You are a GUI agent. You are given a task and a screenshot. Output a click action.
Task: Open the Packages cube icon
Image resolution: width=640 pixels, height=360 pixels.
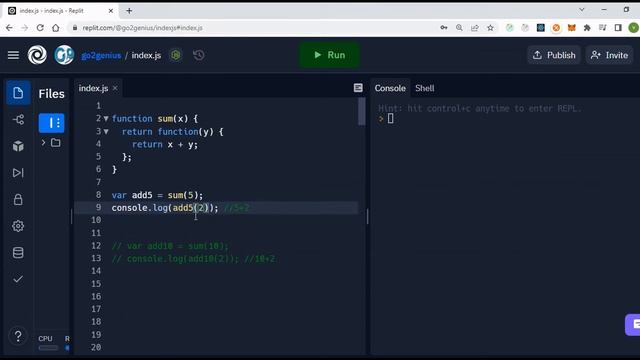click(x=18, y=146)
